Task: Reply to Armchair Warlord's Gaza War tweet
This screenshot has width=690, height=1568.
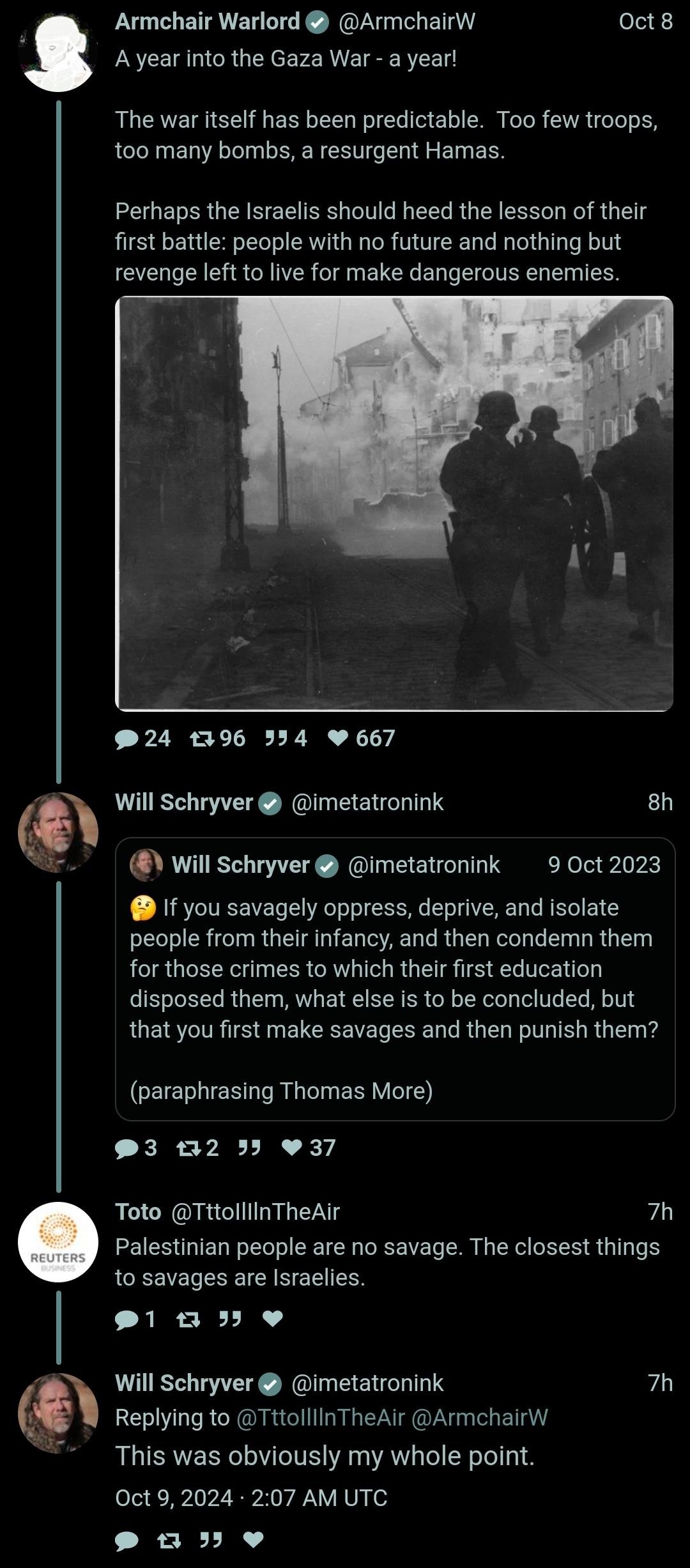Action: [x=127, y=739]
